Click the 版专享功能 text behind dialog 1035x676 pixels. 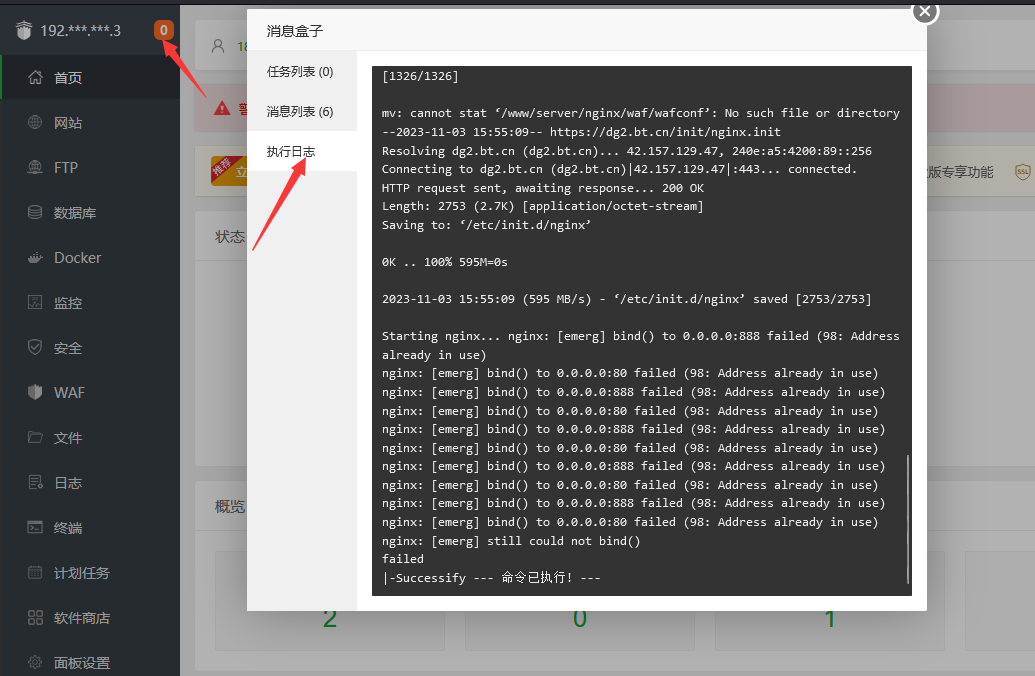pyautogui.click(x=960, y=172)
